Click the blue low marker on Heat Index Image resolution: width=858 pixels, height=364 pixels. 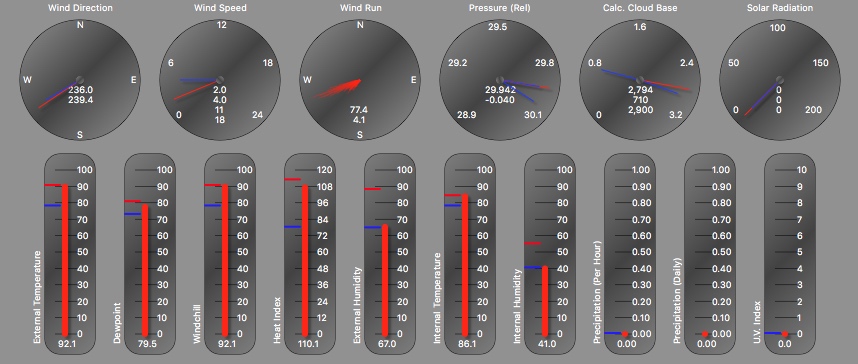[x=293, y=227]
